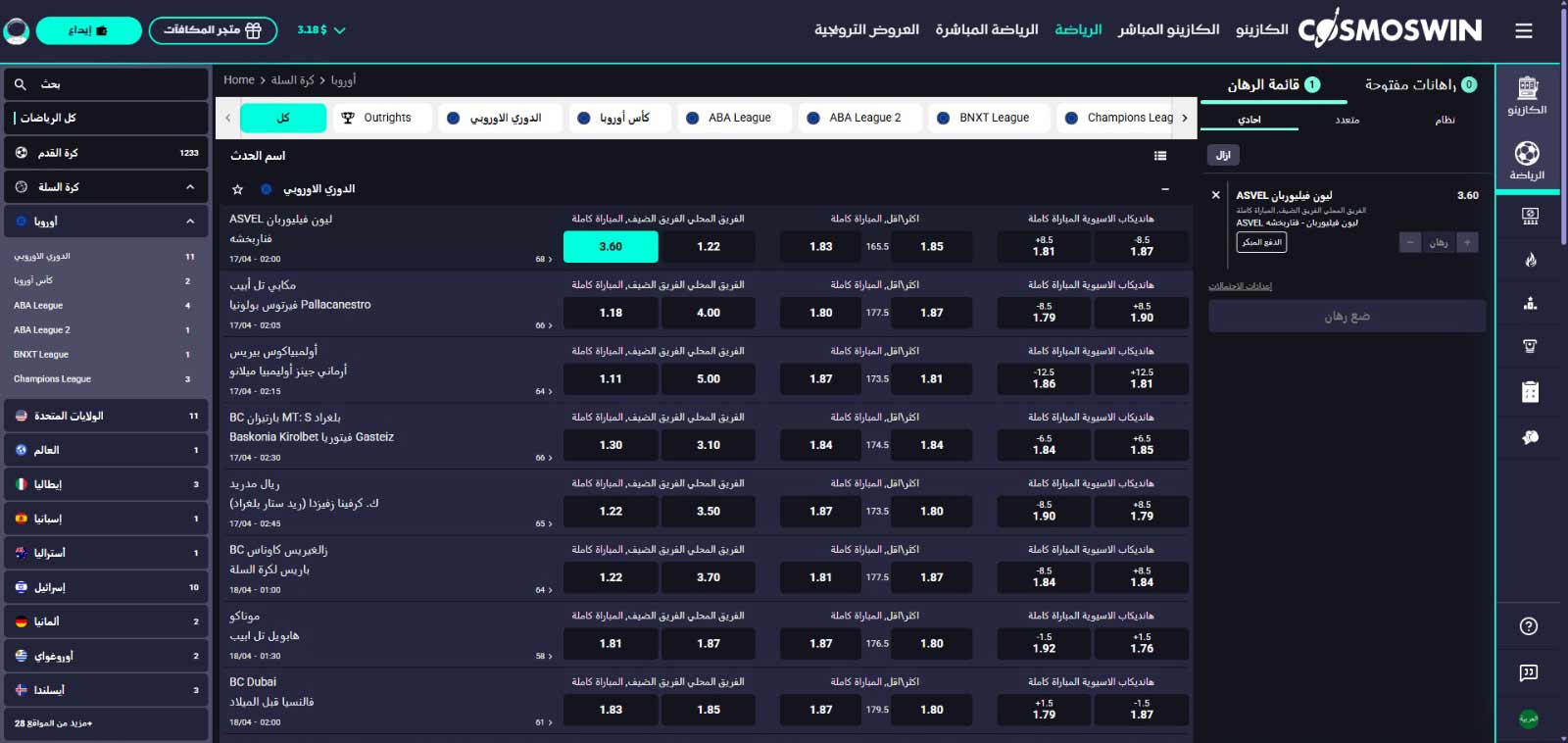Select odds 3.50 in Real Madrid row
The image size is (1568, 743).
click(x=709, y=512)
